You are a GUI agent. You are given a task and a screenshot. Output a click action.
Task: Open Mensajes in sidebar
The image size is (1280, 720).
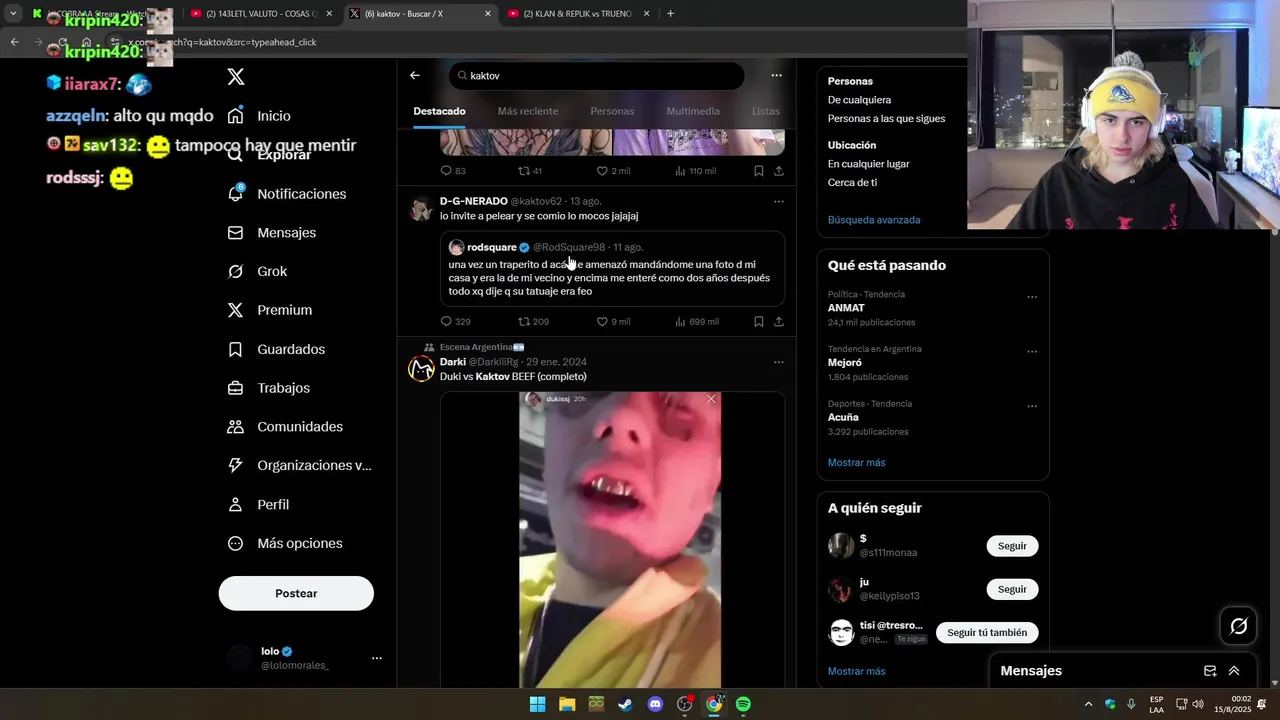click(271, 232)
